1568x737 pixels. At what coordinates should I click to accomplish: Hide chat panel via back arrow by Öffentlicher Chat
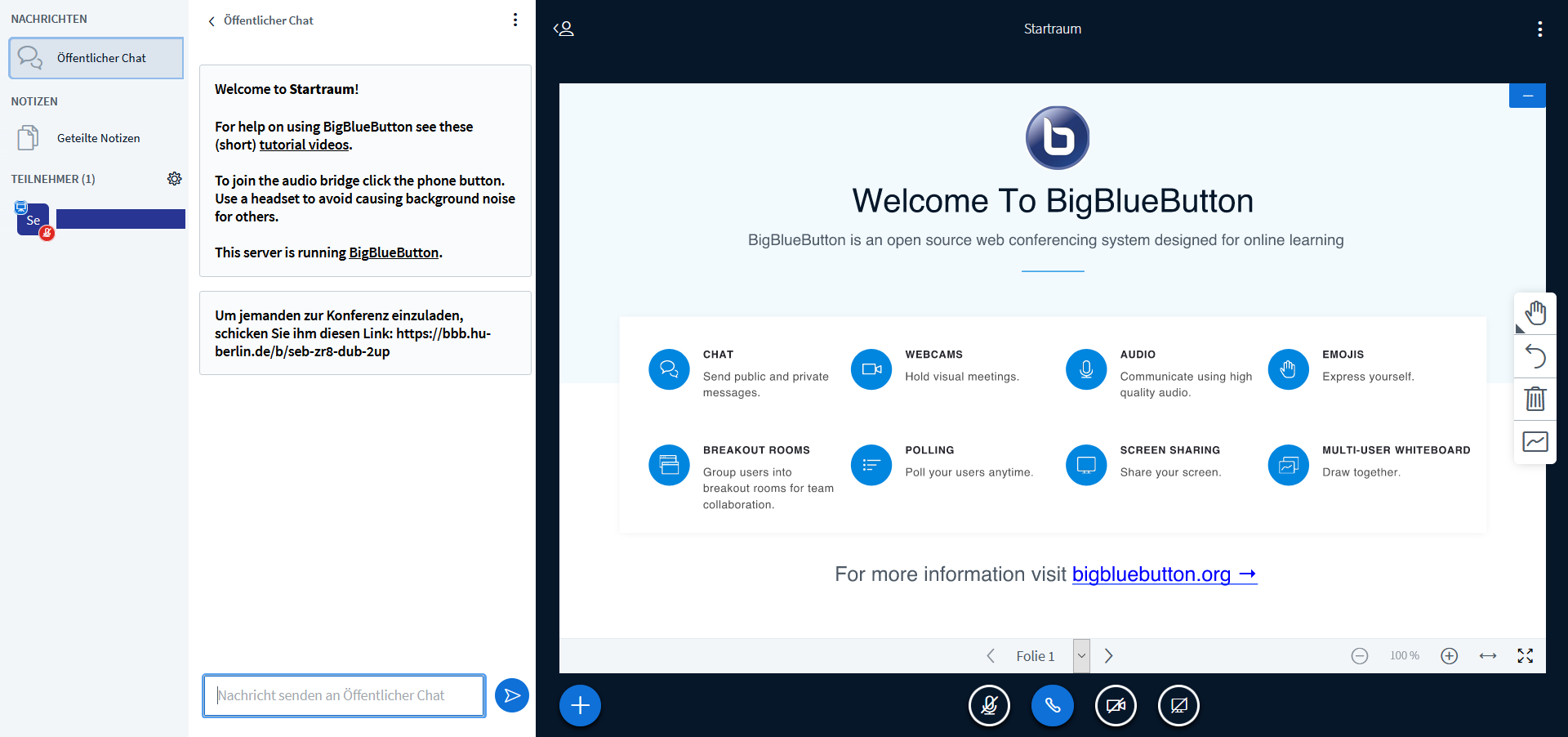click(212, 21)
